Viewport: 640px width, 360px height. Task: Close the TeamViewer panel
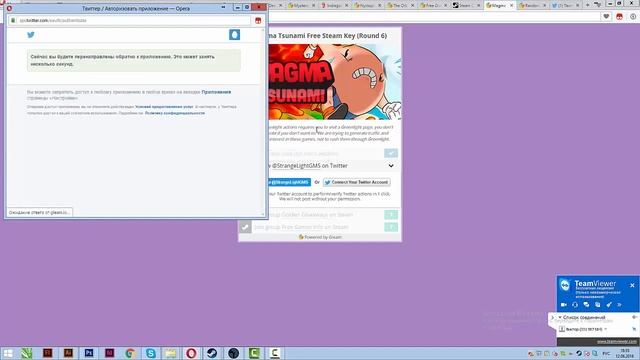click(632, 285)
